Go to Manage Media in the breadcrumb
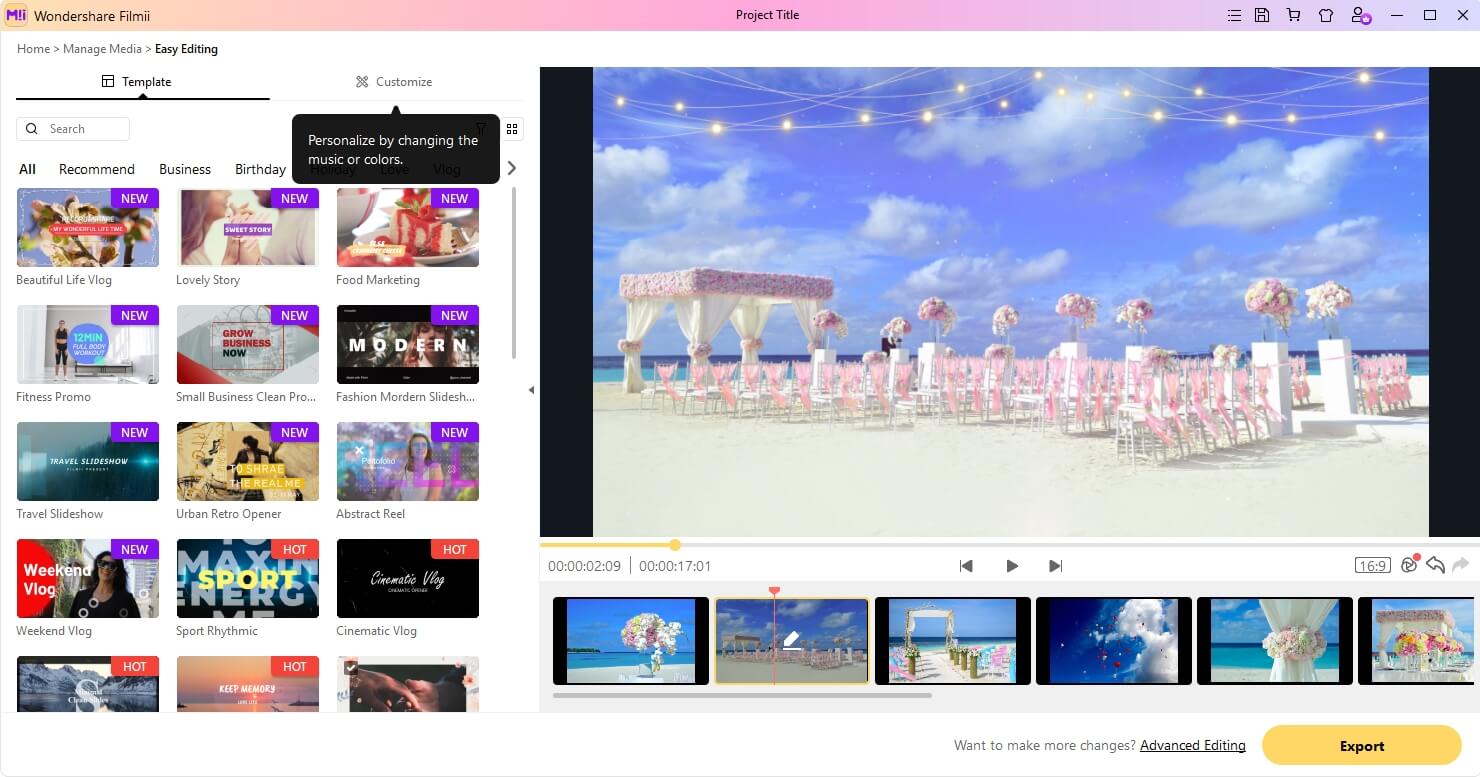Viewport: 1480px width, 777px height. pyautogui.click(x=103, y=49)
